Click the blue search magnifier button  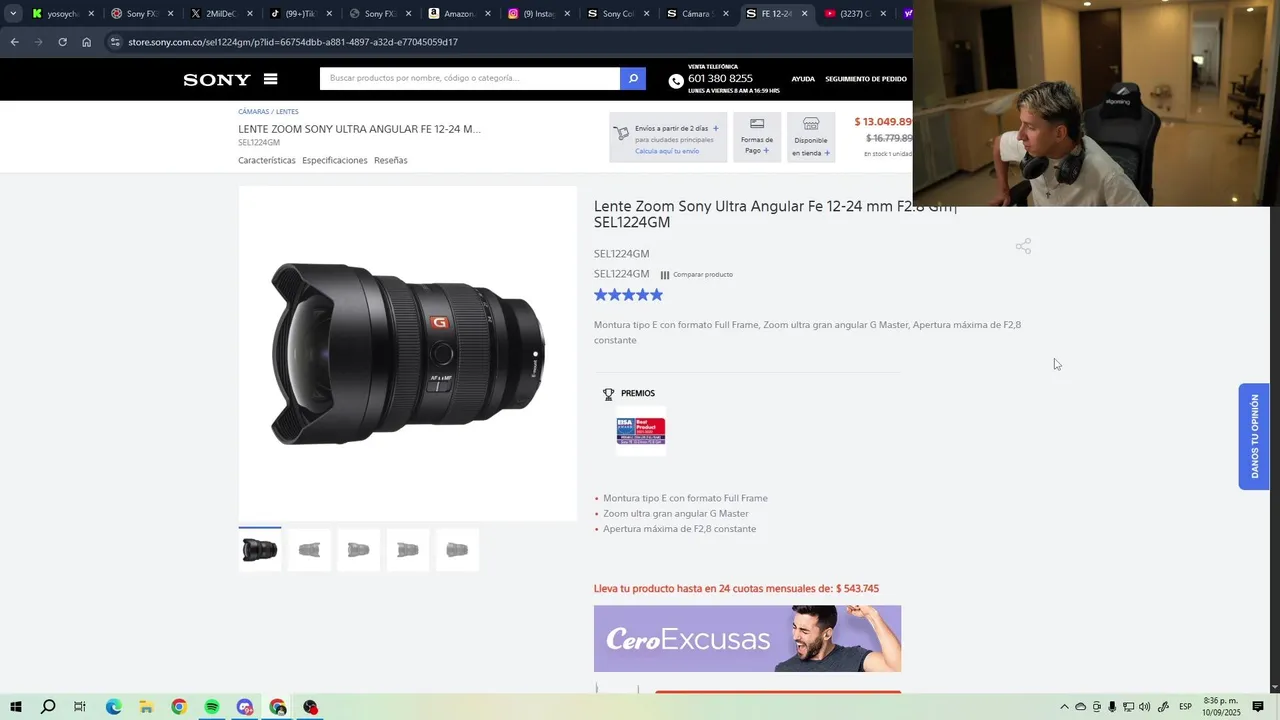pos(633,78)
